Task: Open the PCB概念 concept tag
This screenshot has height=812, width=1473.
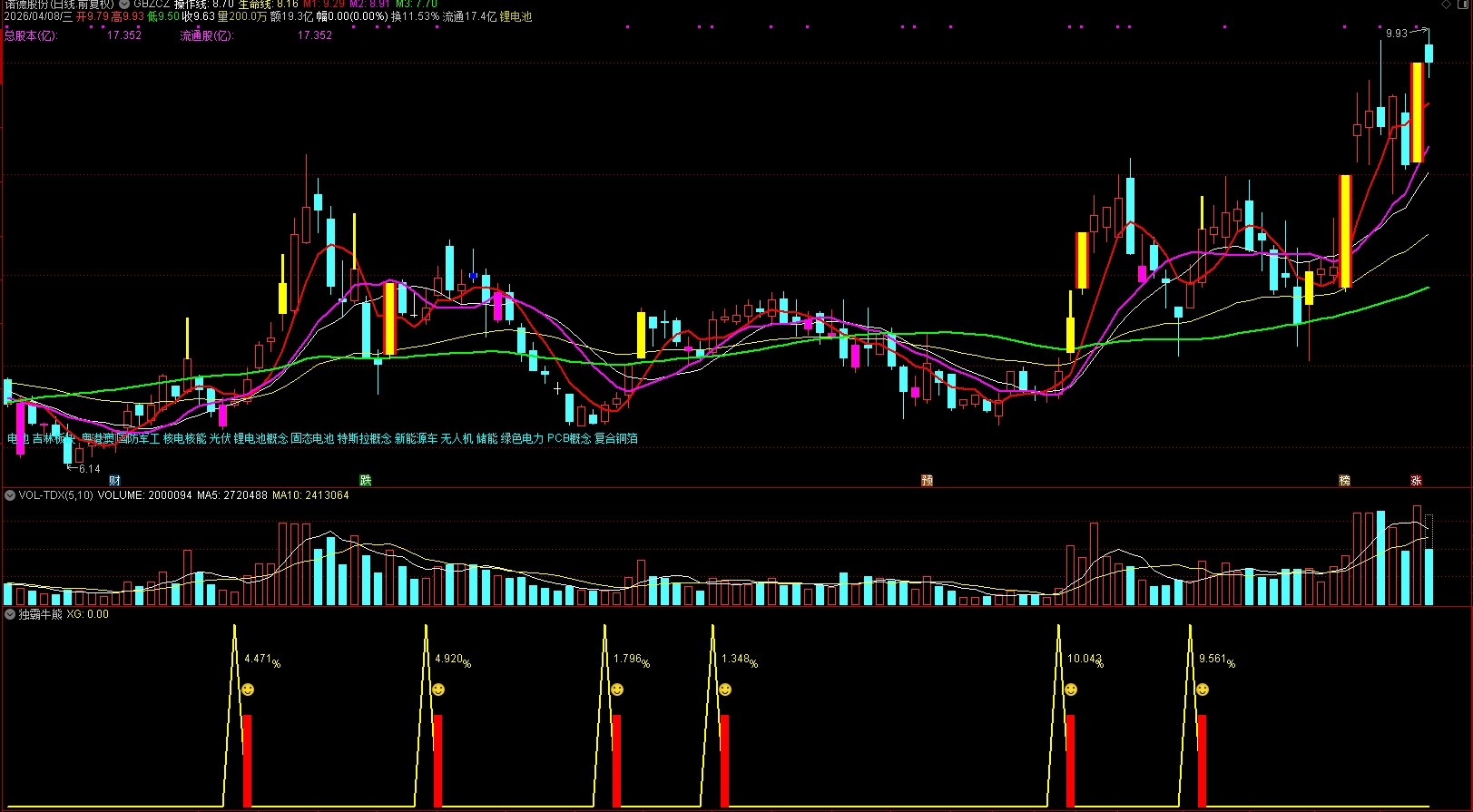Action: [569, 438]
